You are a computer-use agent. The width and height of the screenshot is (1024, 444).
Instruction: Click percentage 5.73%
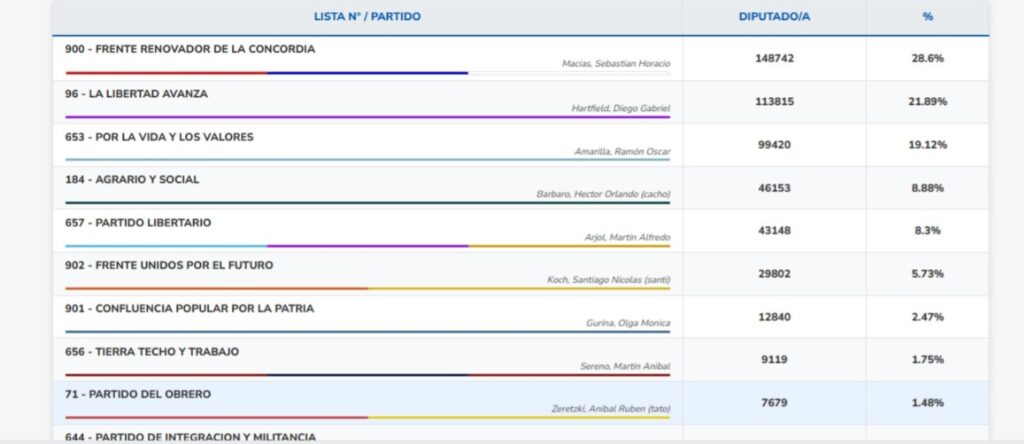coord(927,274)
